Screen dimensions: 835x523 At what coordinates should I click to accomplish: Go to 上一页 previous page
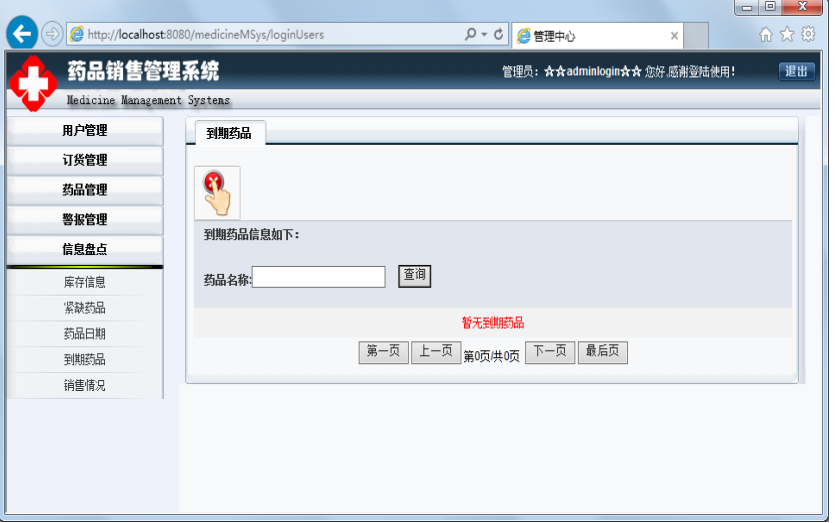(x=436, y=352)
